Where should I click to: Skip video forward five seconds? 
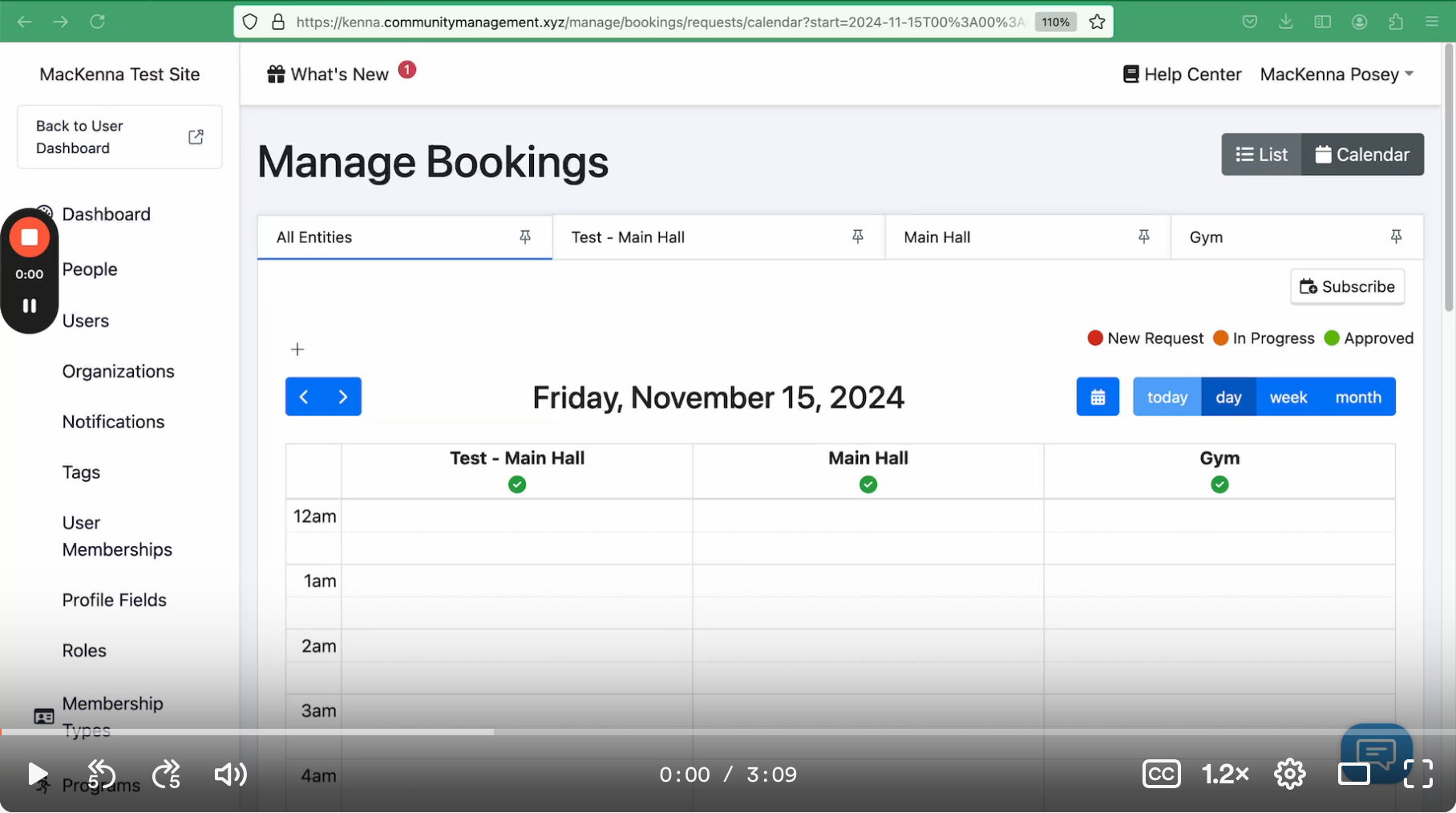[166, 775]
